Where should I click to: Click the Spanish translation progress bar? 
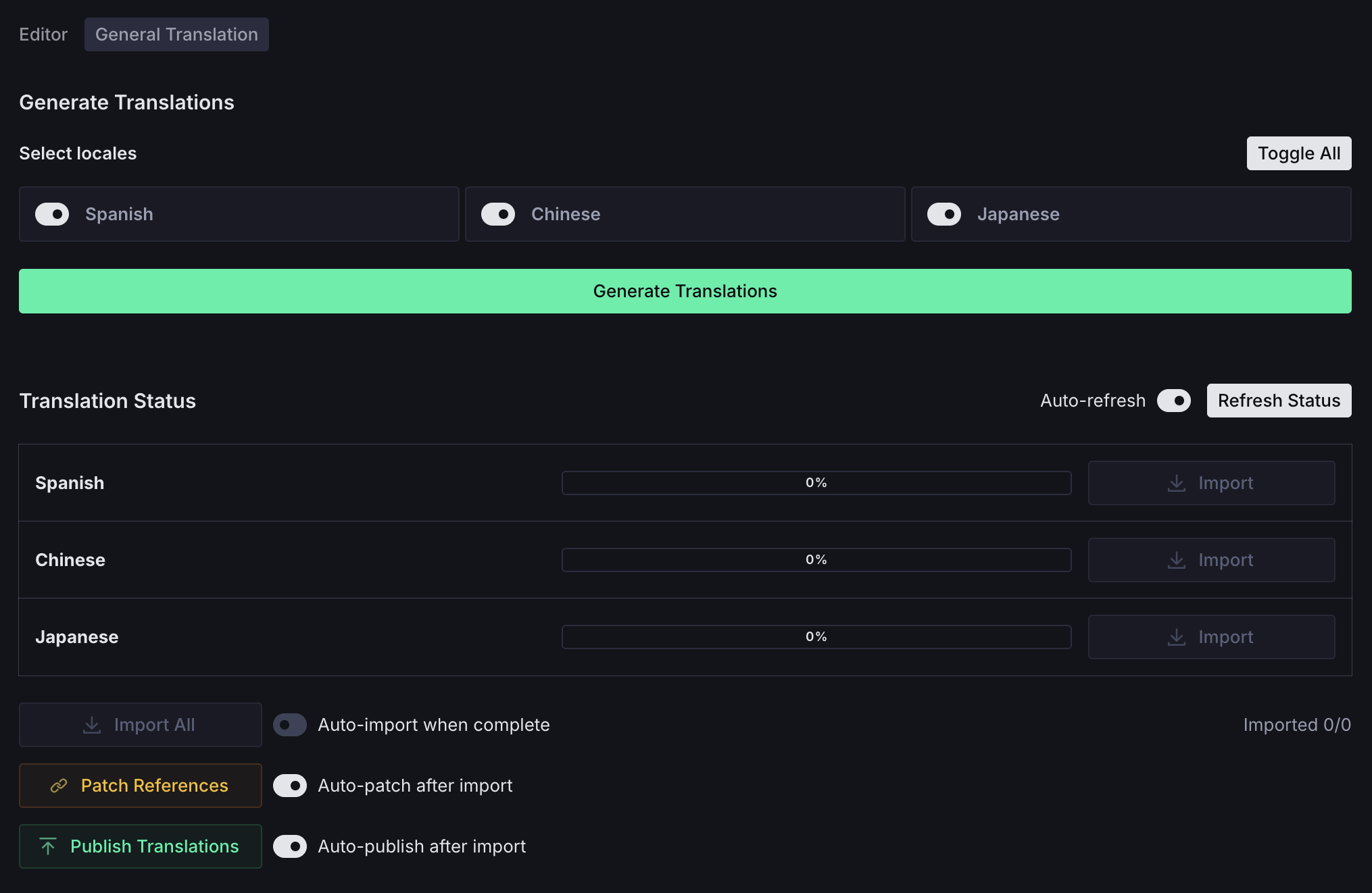click(816, 483)
